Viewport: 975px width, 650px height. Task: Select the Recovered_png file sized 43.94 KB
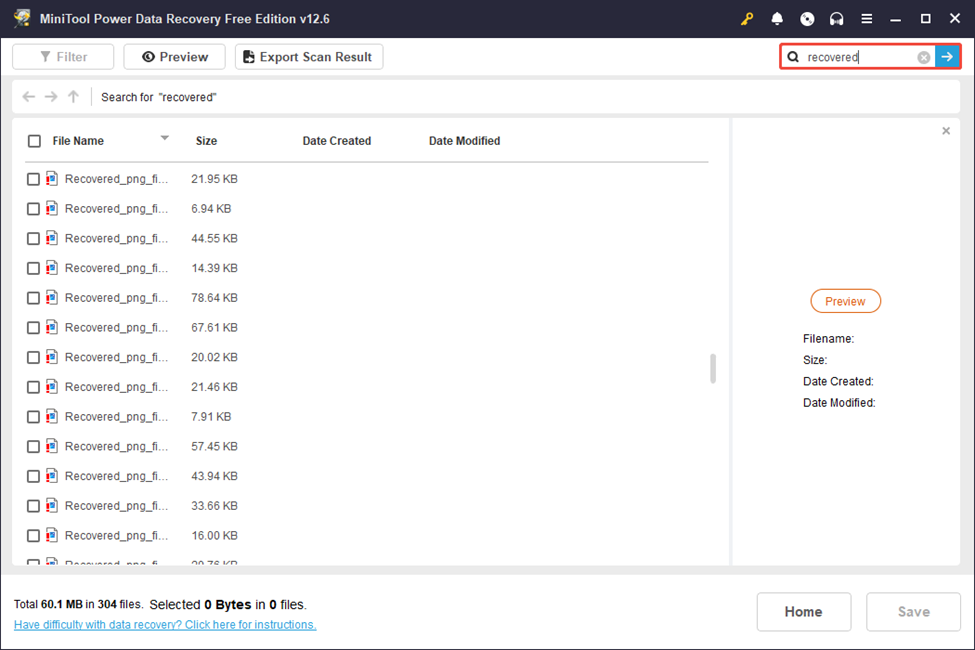coord(116,476)
